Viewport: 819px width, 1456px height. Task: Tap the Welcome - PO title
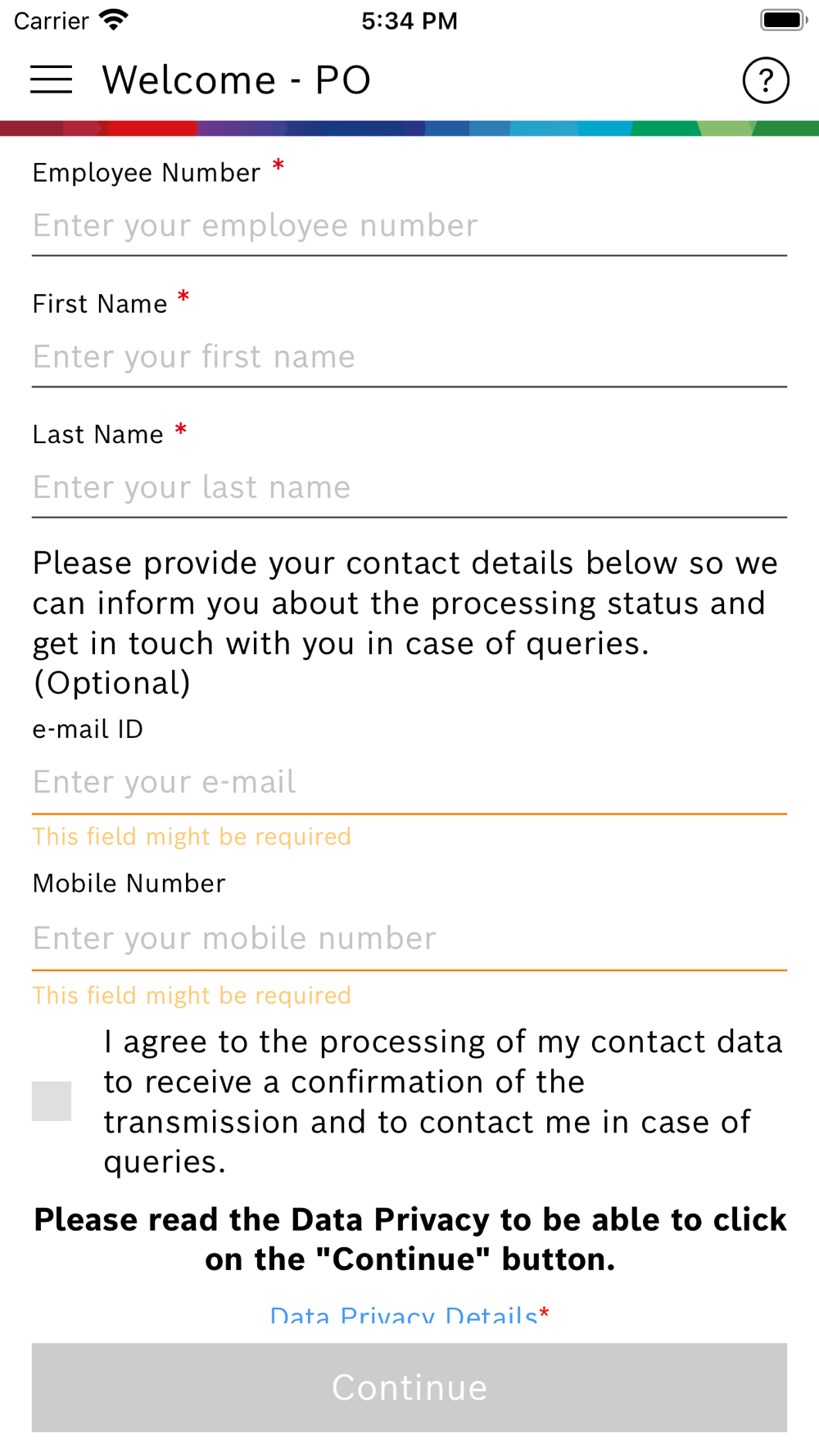(x=236, y=80)
